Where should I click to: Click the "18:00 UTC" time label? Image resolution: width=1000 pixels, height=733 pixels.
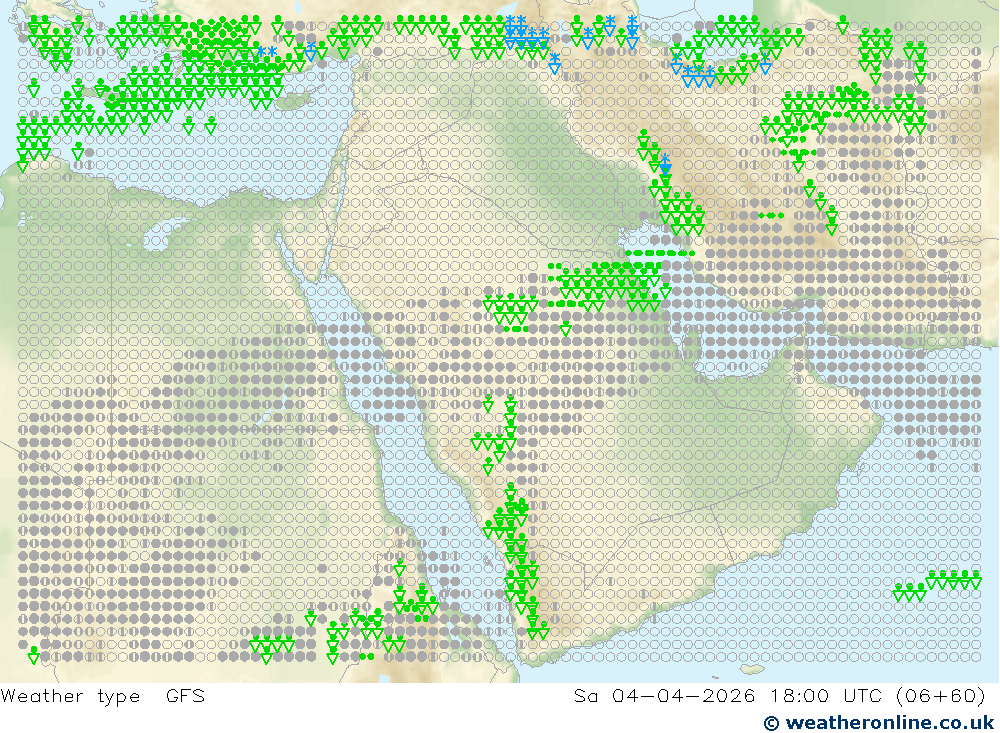pos(828,695)
